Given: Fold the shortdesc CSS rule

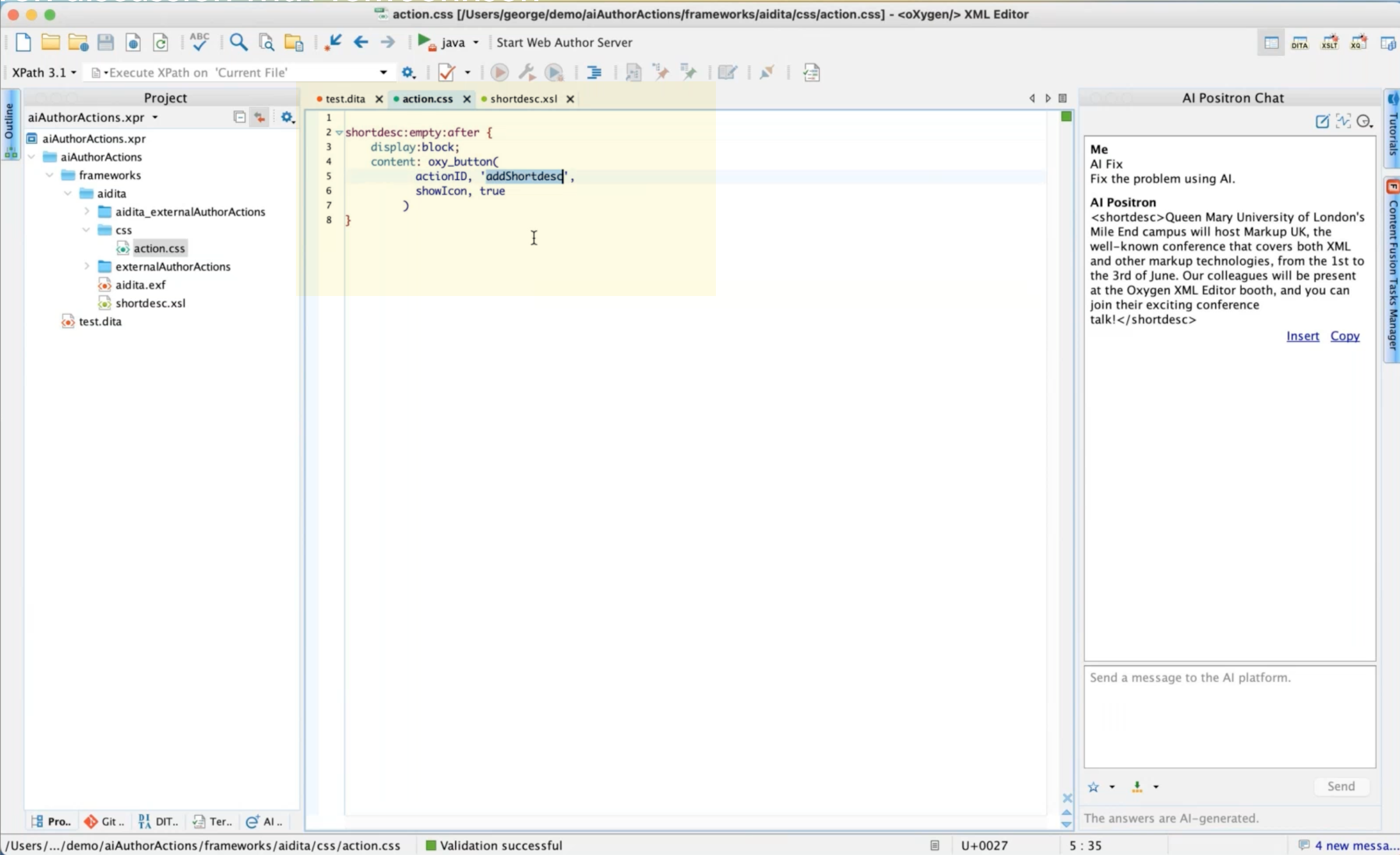Looking at the screenshot, I should tap(339, 132).
